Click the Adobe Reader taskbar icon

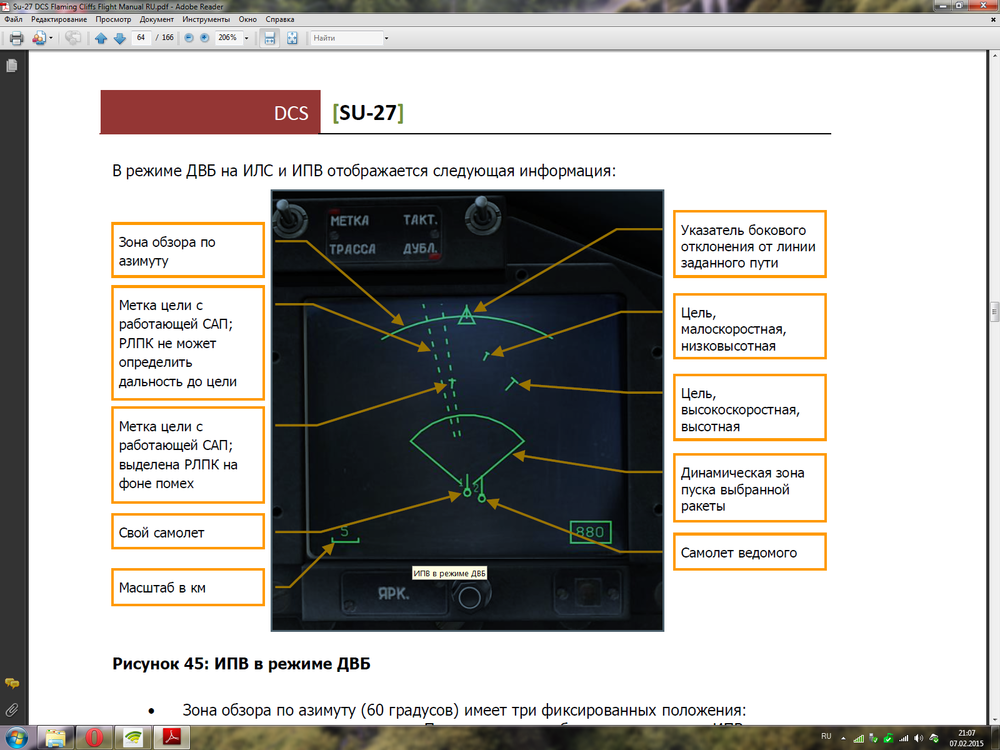tap(172, 738)
